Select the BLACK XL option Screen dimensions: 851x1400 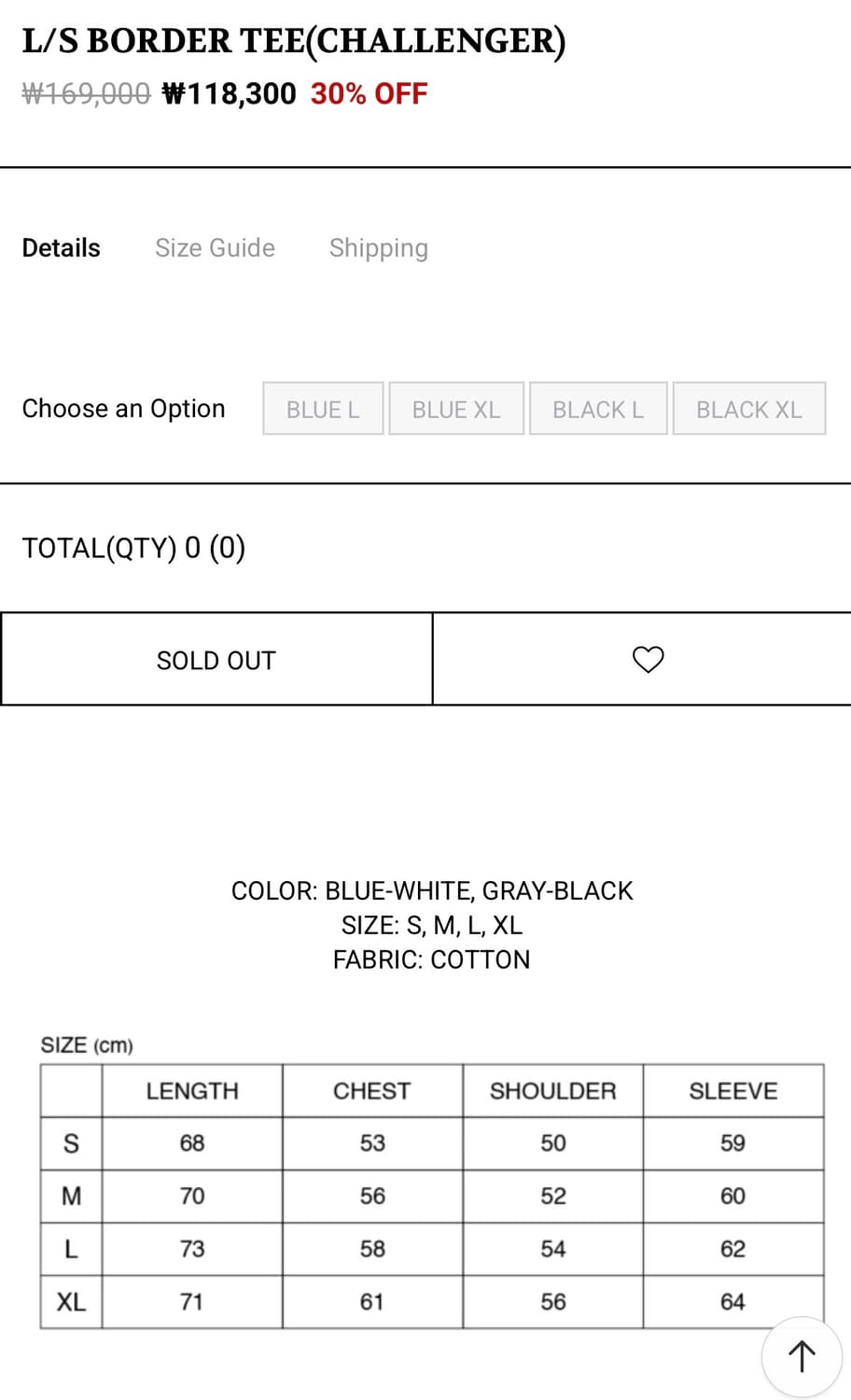click(748, 409)
